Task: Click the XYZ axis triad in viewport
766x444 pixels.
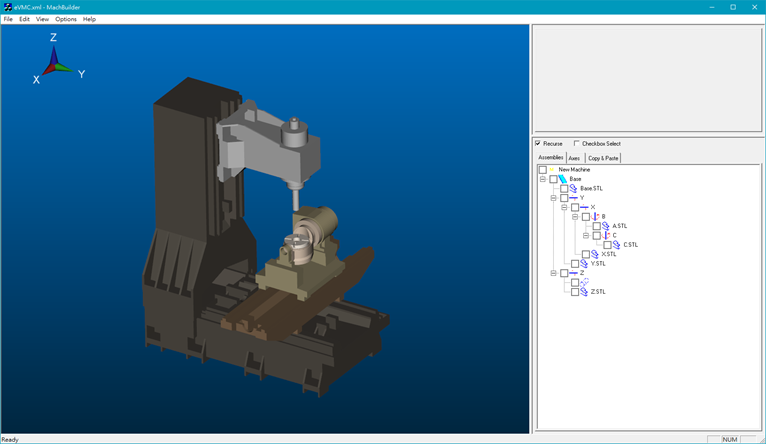Action: pyautogui.click(x=54, y=63)
